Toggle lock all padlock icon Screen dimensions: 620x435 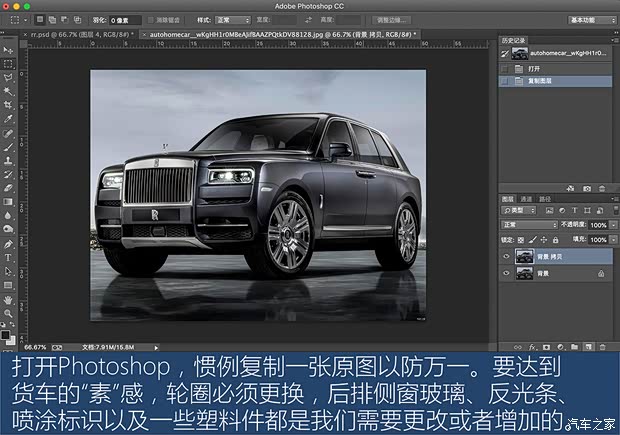pos(556,240)
